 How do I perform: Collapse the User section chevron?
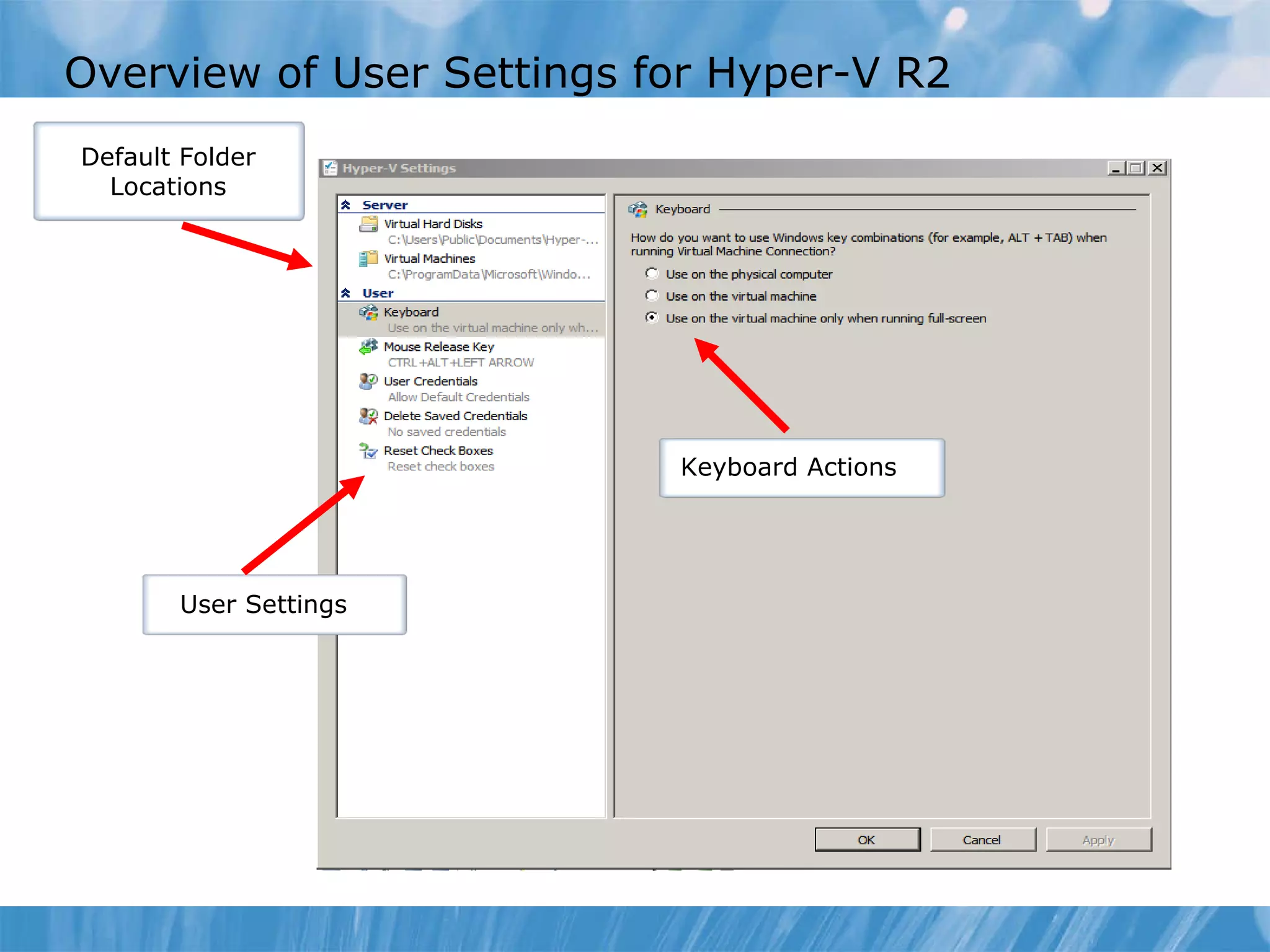[346, 293]
